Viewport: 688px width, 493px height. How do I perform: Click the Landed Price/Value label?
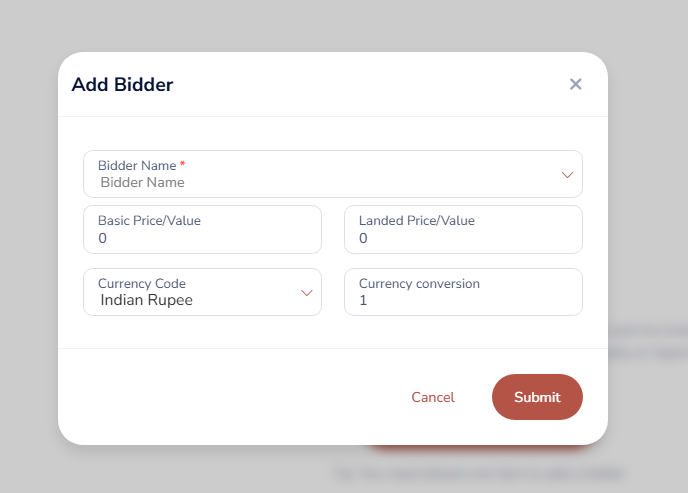[x=416, y=220]
